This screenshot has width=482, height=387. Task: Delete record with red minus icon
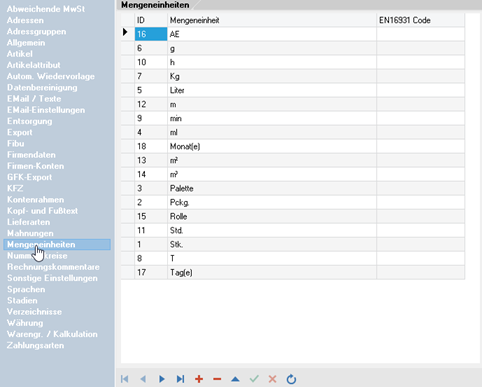[x=217, y=379]
